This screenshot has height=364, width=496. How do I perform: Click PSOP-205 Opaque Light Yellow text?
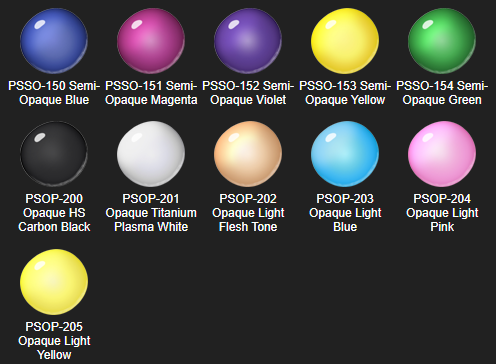(54, 341)
